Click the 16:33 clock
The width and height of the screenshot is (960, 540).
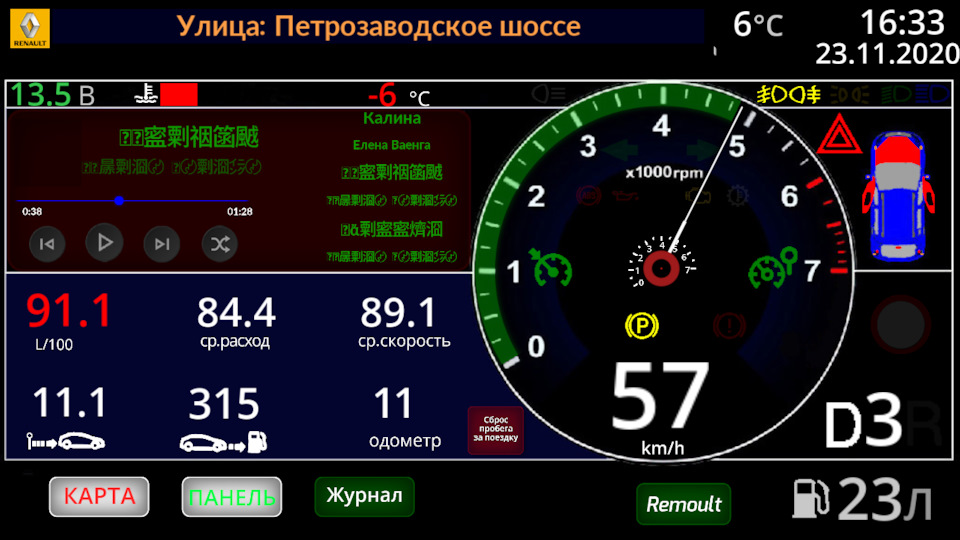pos(902,23)
